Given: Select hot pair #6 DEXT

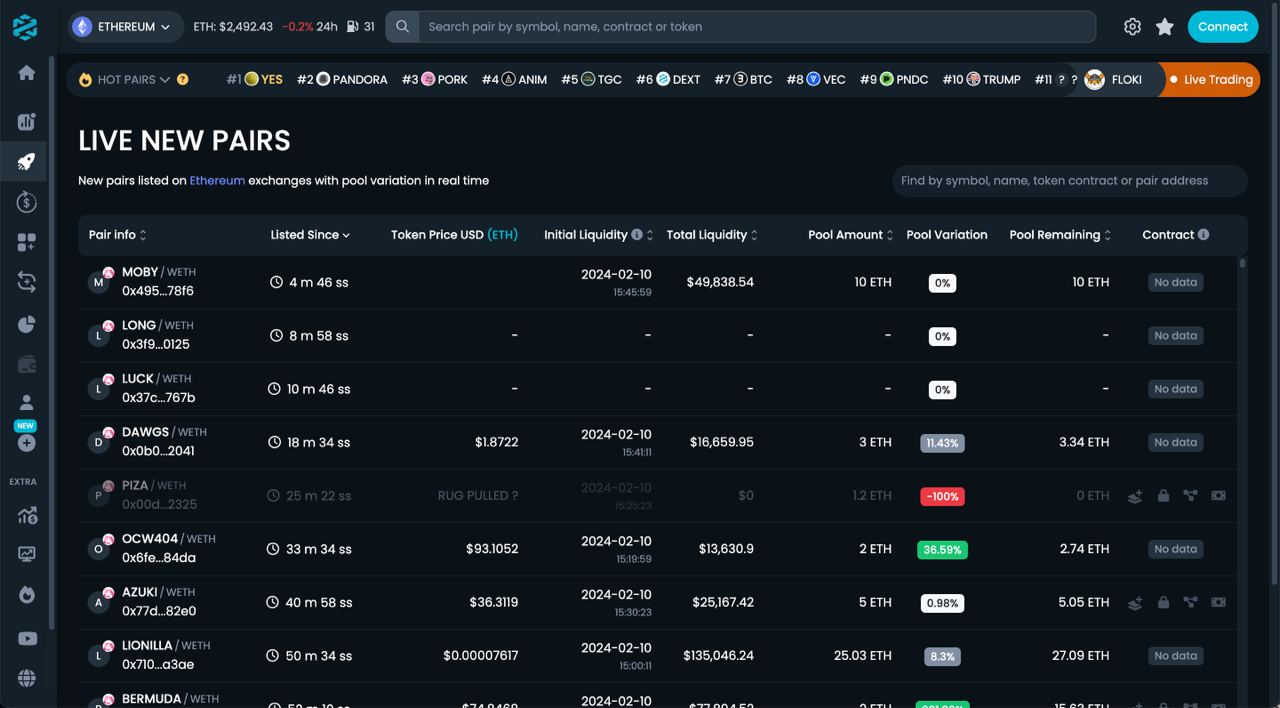Looking at the screenshot, I should tap(668, 79).
